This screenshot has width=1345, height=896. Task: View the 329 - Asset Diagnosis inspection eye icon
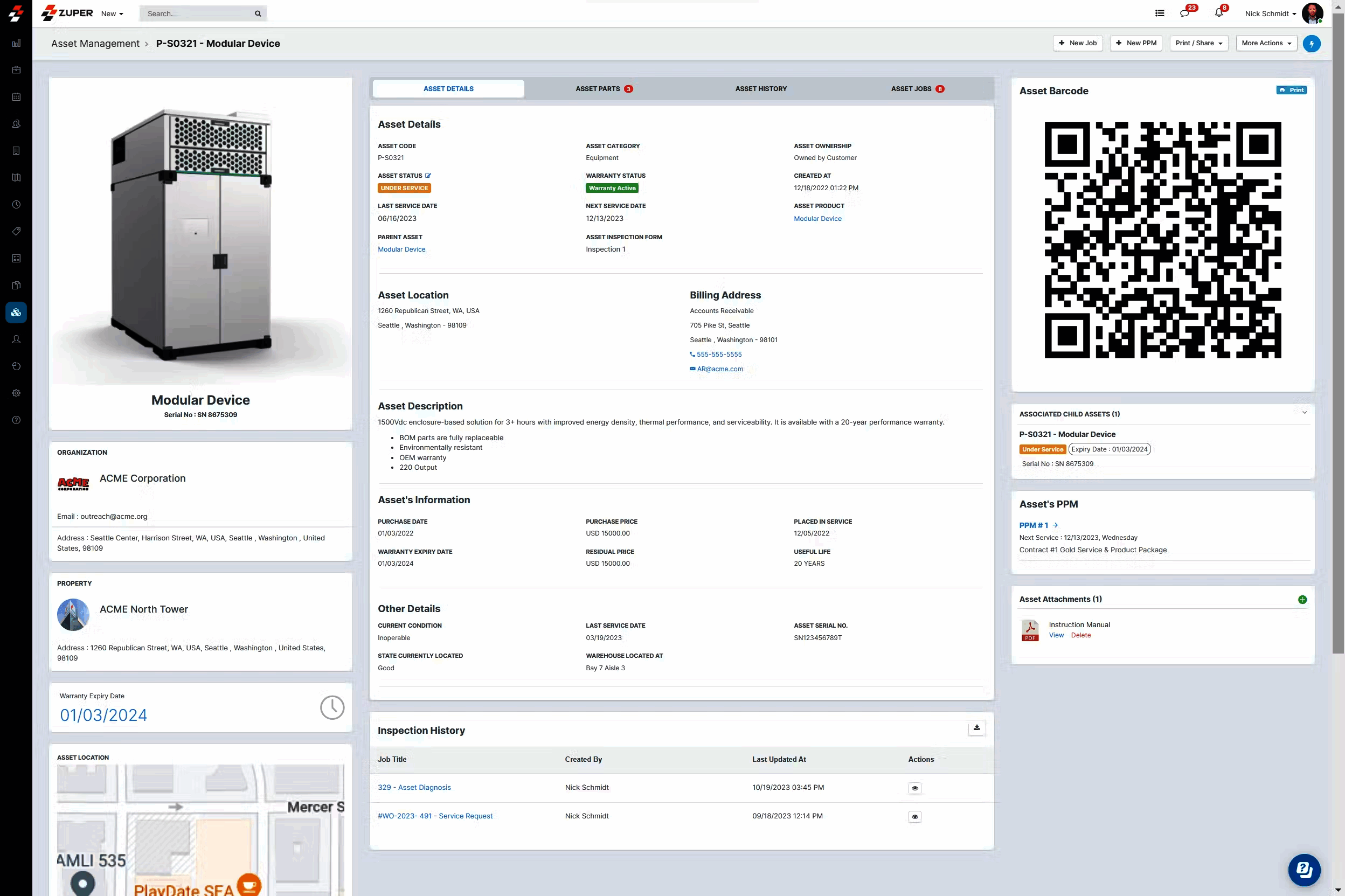(x=914, y=788)
